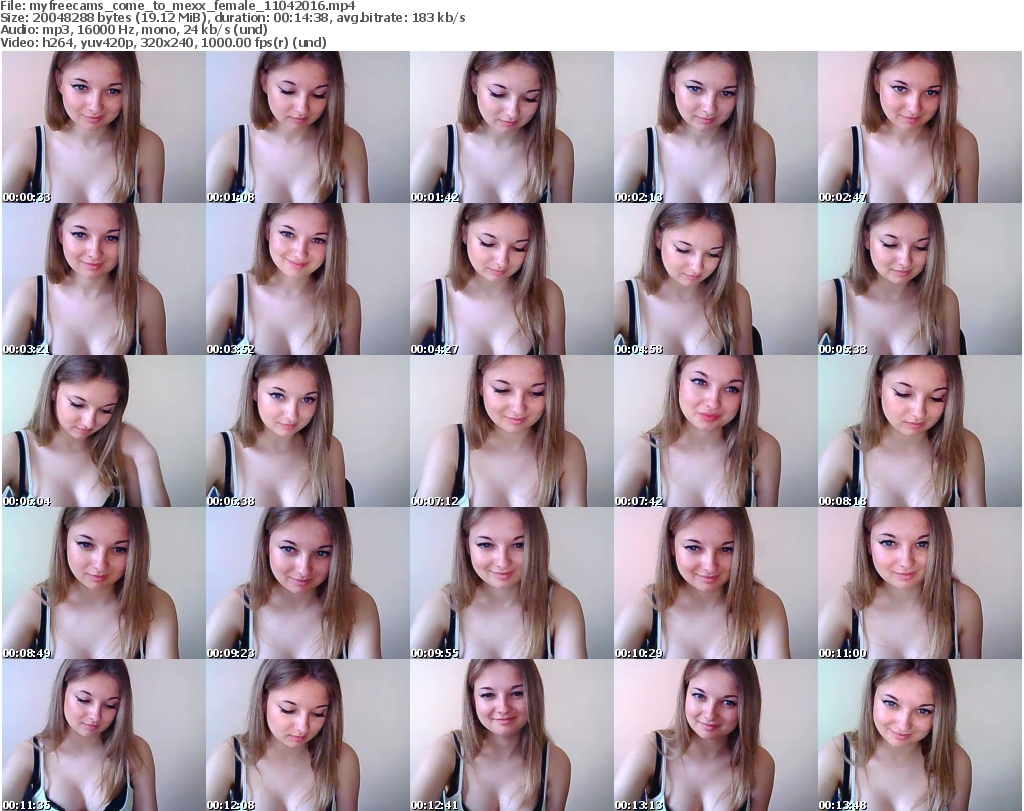Click the frame with timestamp 00:11:00

click(920, 583)
